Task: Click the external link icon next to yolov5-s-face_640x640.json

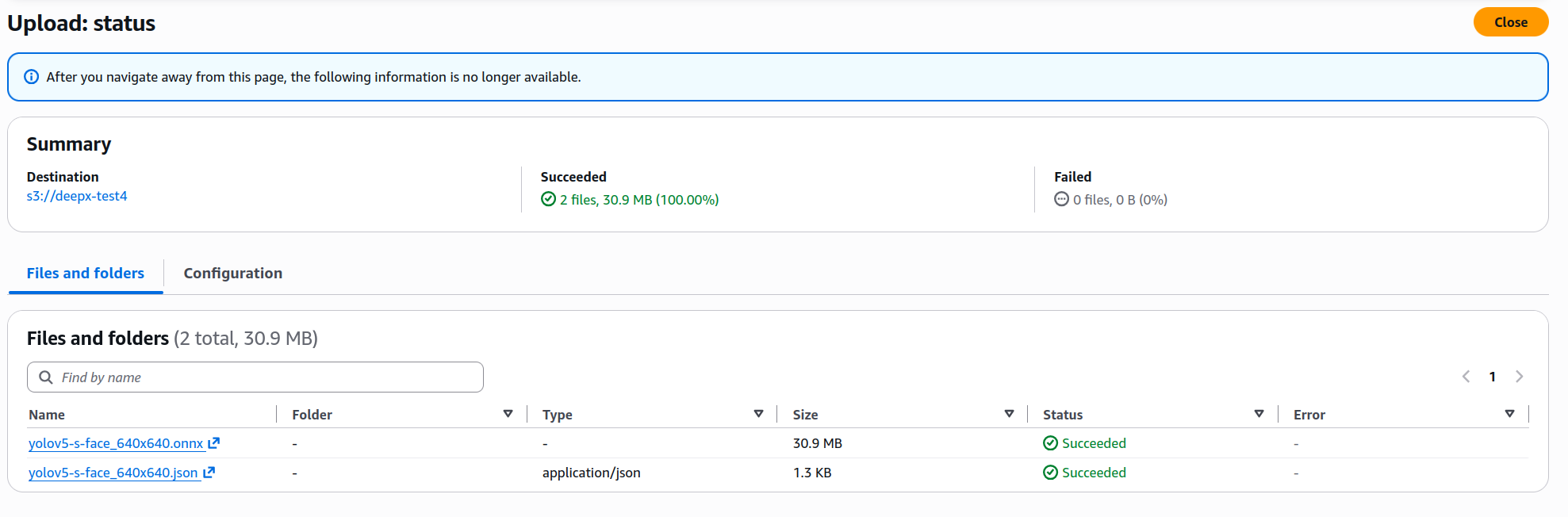Action: click(x=209, y=473)
